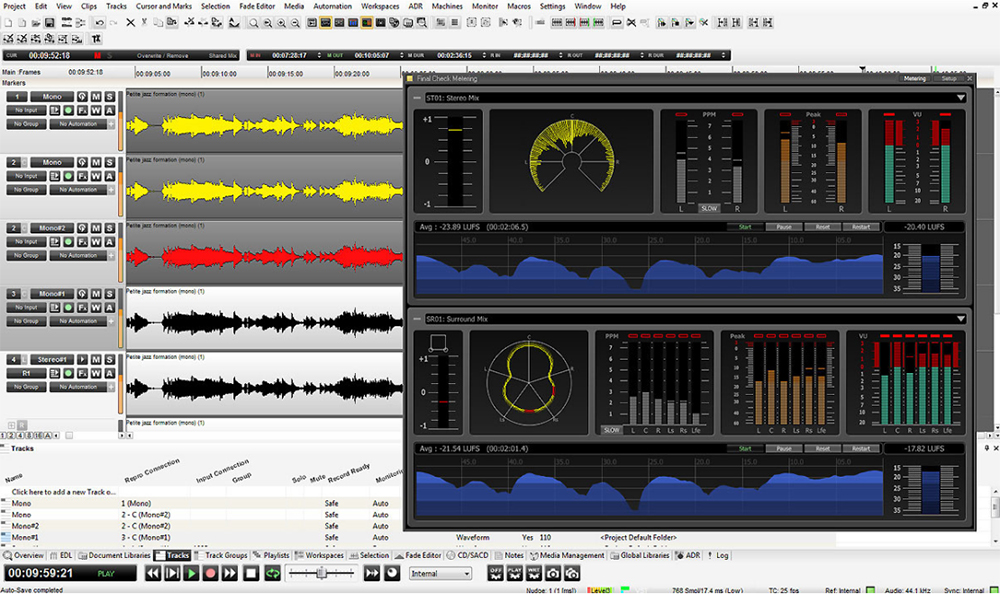Click the red Record transport button
Screen dimensions: 1000x594
click(x=210, y=573)
